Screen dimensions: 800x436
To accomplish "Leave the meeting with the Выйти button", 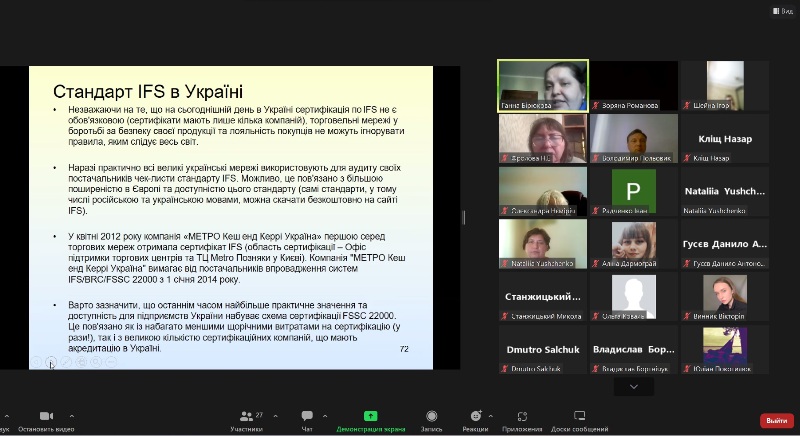I will click(x=777, y=421).
